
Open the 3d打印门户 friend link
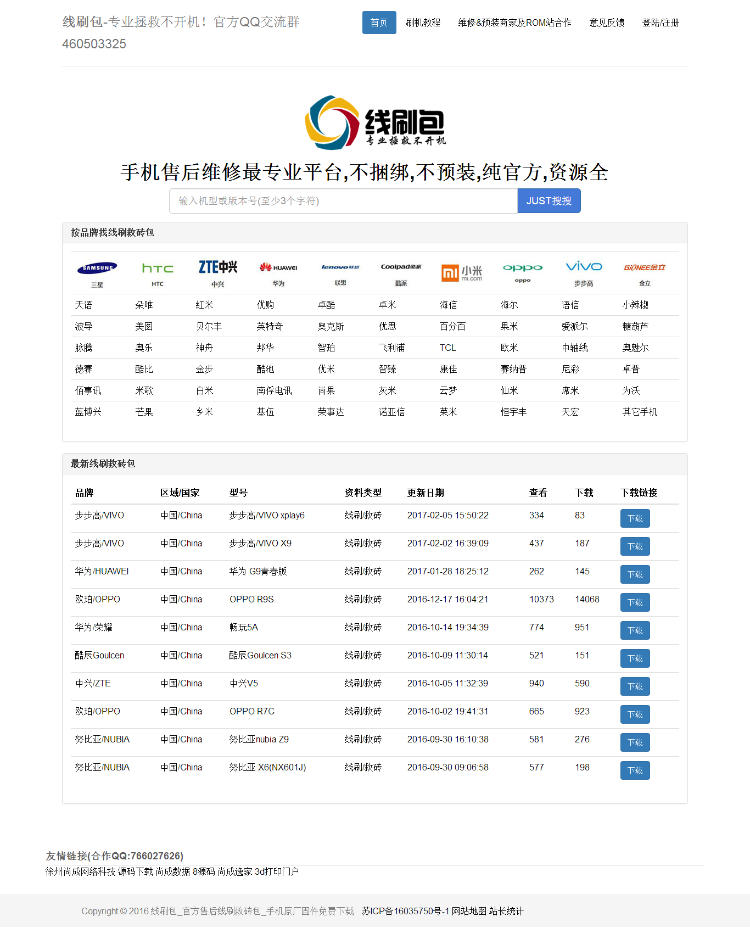coord(276,872)
